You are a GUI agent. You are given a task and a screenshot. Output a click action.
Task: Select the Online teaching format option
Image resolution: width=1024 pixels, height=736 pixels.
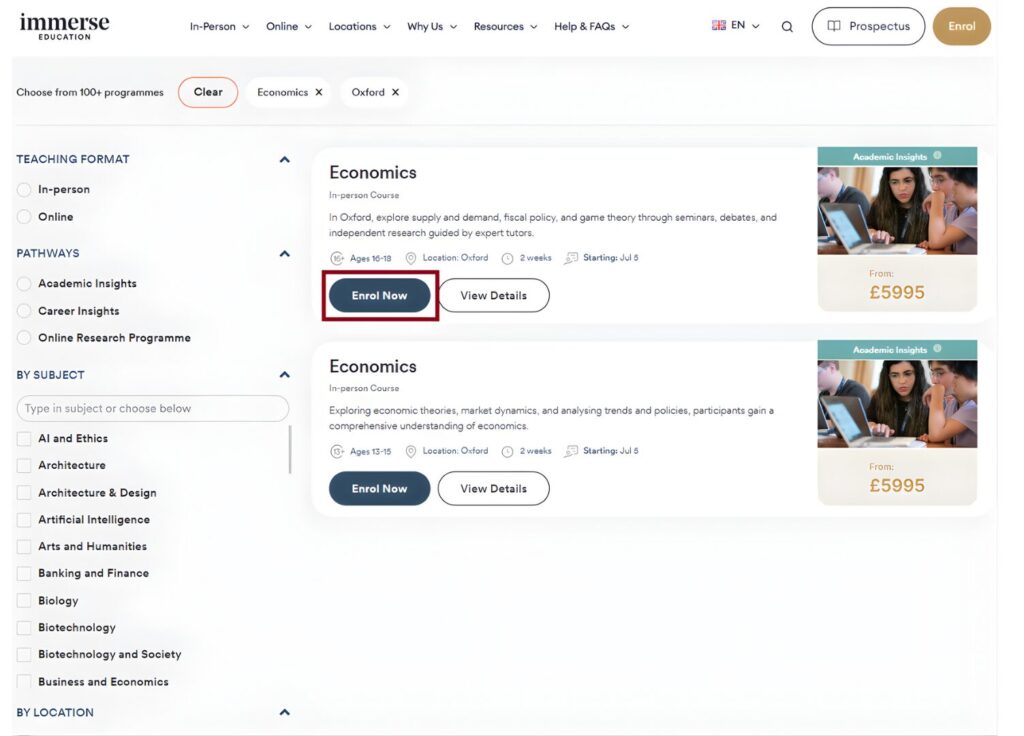(24, 217)
